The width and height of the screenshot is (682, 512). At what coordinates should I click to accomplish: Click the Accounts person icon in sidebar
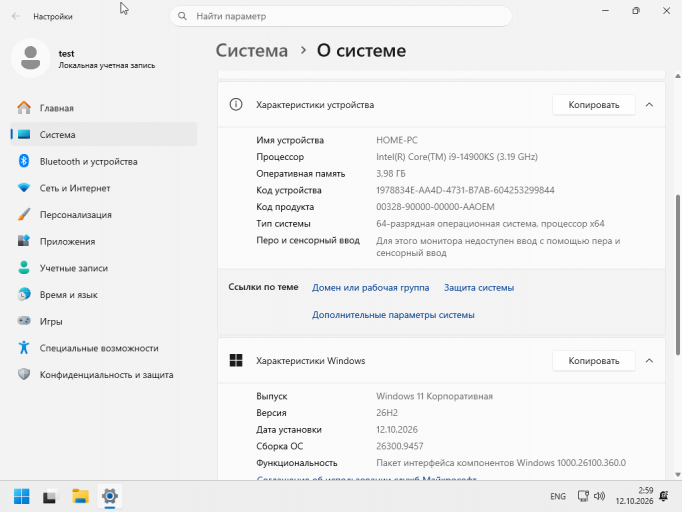point(24,268)
